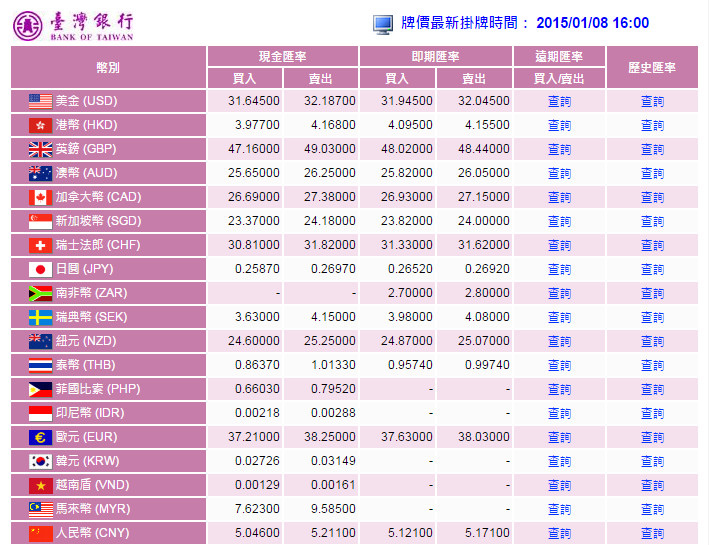The width and height of the screenshot is (709, 545).
Task: Open the forward rate 查詢 link for KRW
Action: (x=559, y=461)
